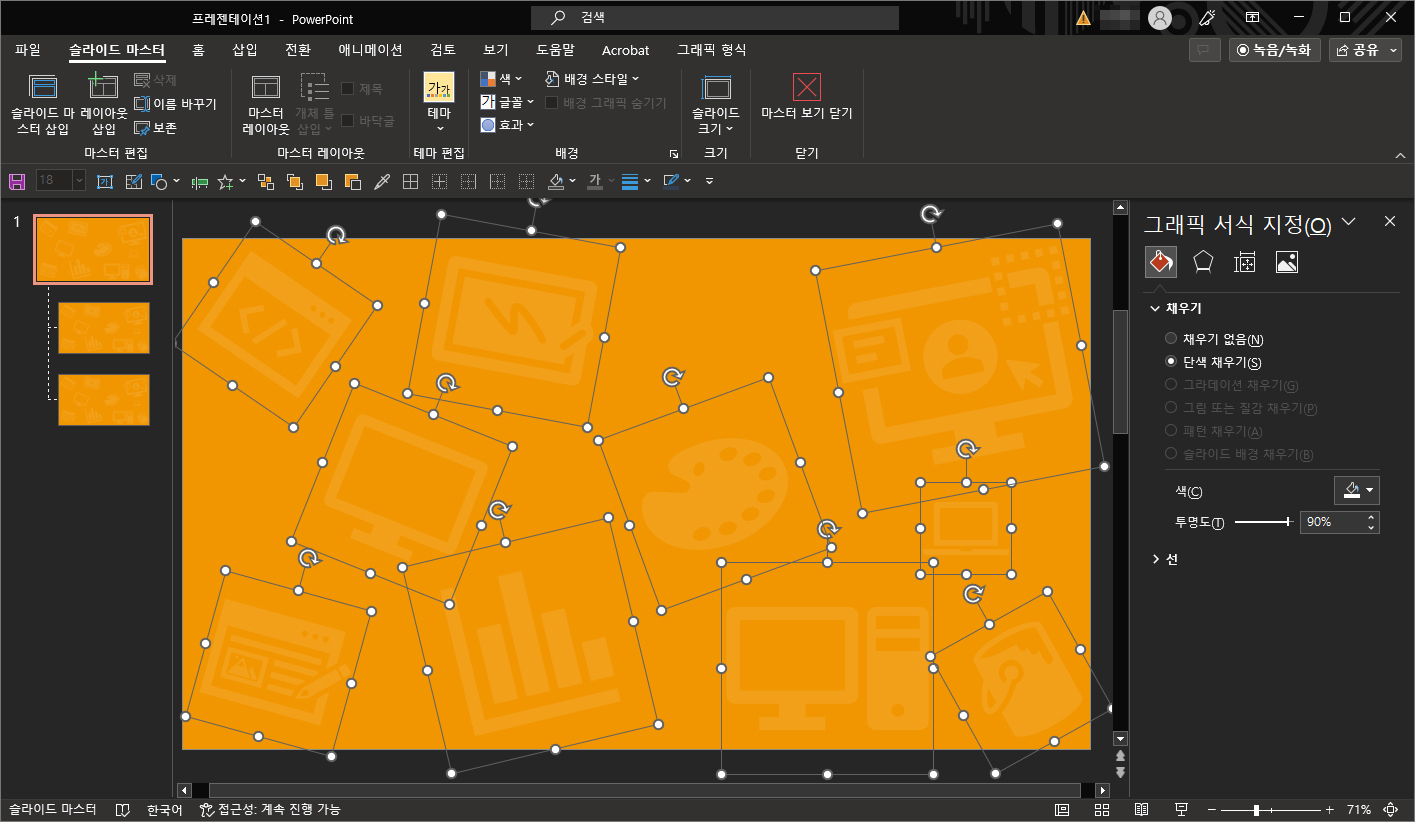1415x822 pixels.
Task: Select the 채우기 및 선 paint bucket tab icon
Action: pos(1161,262)
